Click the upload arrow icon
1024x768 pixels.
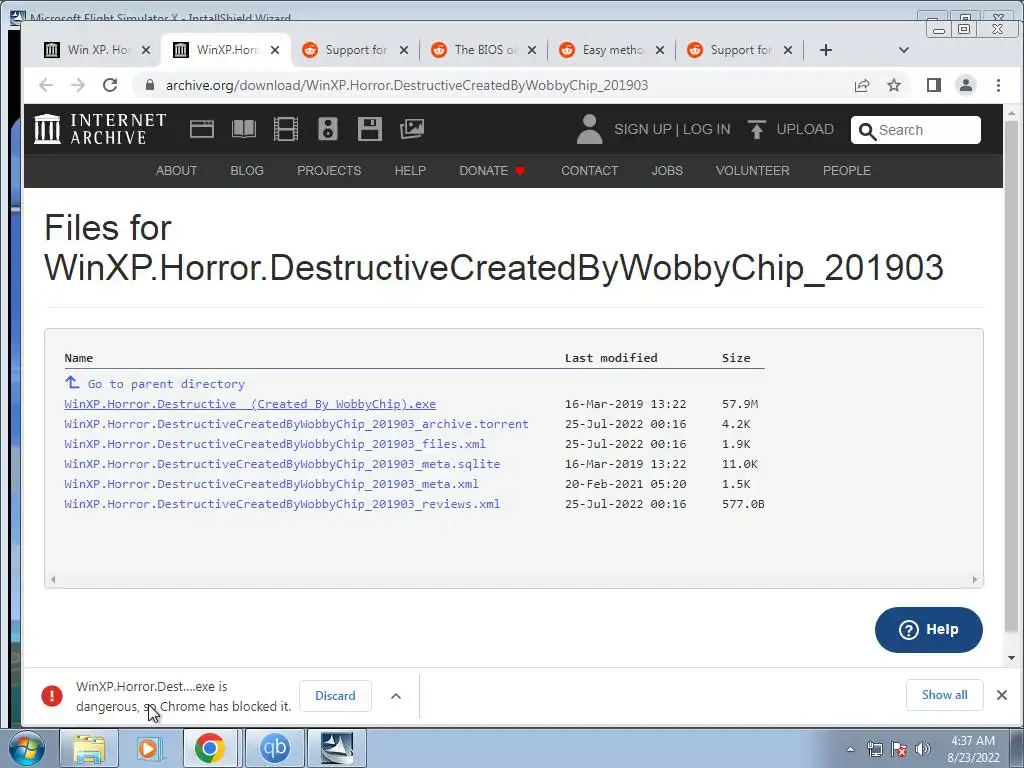tap(756, 129)
